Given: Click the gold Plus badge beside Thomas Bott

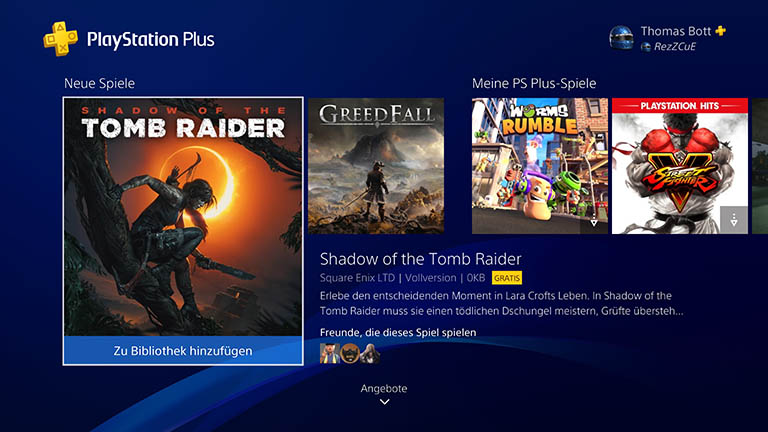Looking at the screenshot, I should pos(720,31).
